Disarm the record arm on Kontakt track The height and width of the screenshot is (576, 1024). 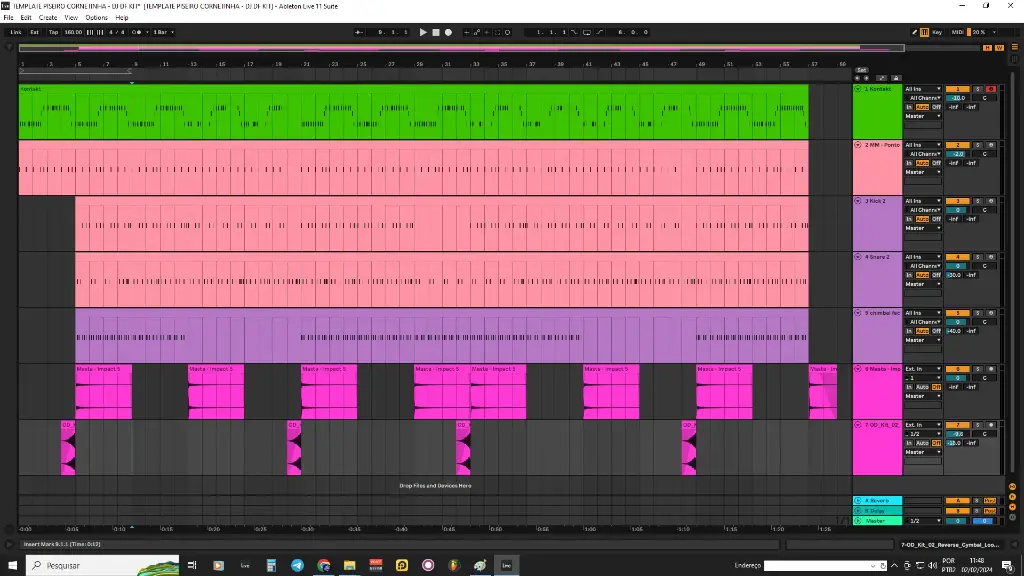(991, 89)
